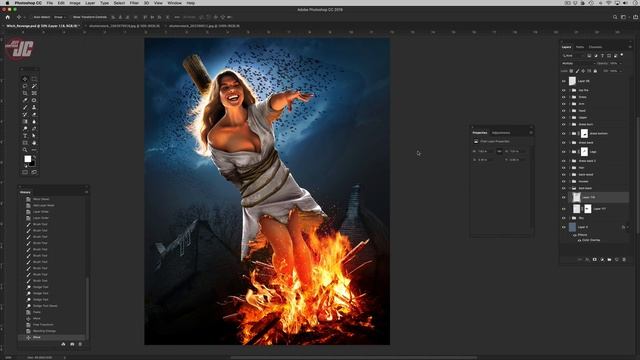Select the last Move state in History

tap(51, 338)
